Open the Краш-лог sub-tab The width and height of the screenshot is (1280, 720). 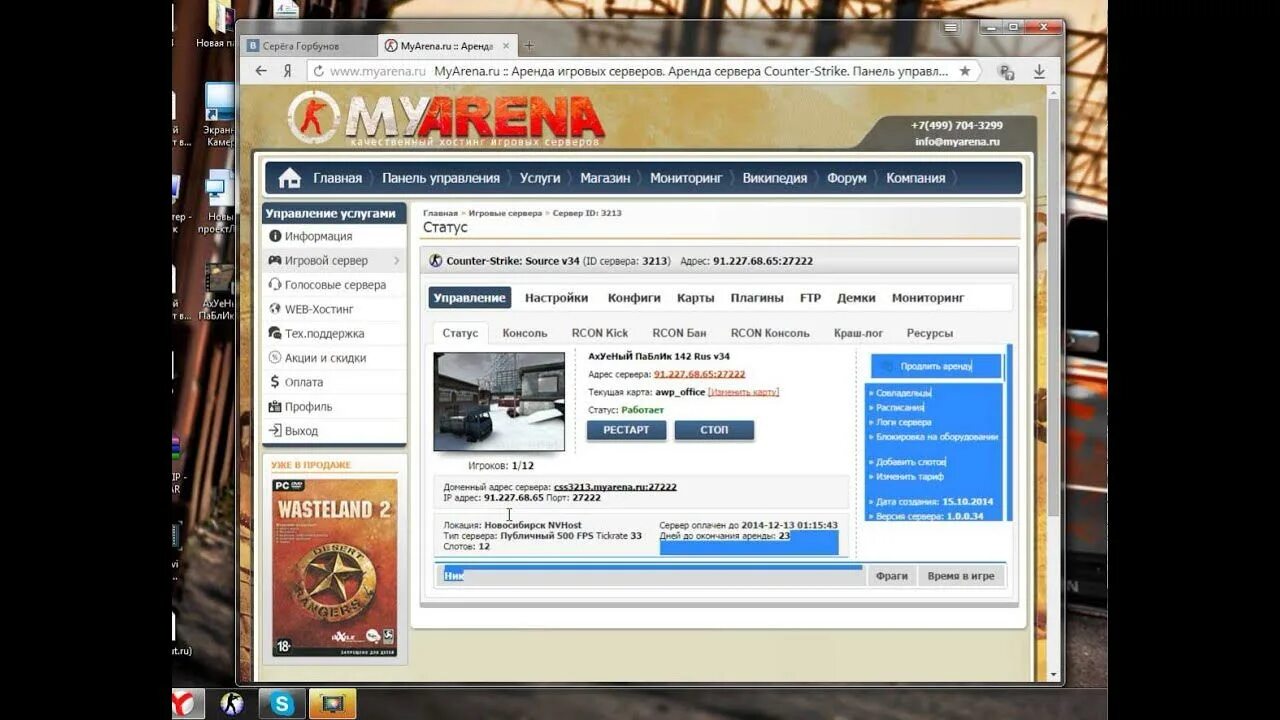[x=858, y=333]
